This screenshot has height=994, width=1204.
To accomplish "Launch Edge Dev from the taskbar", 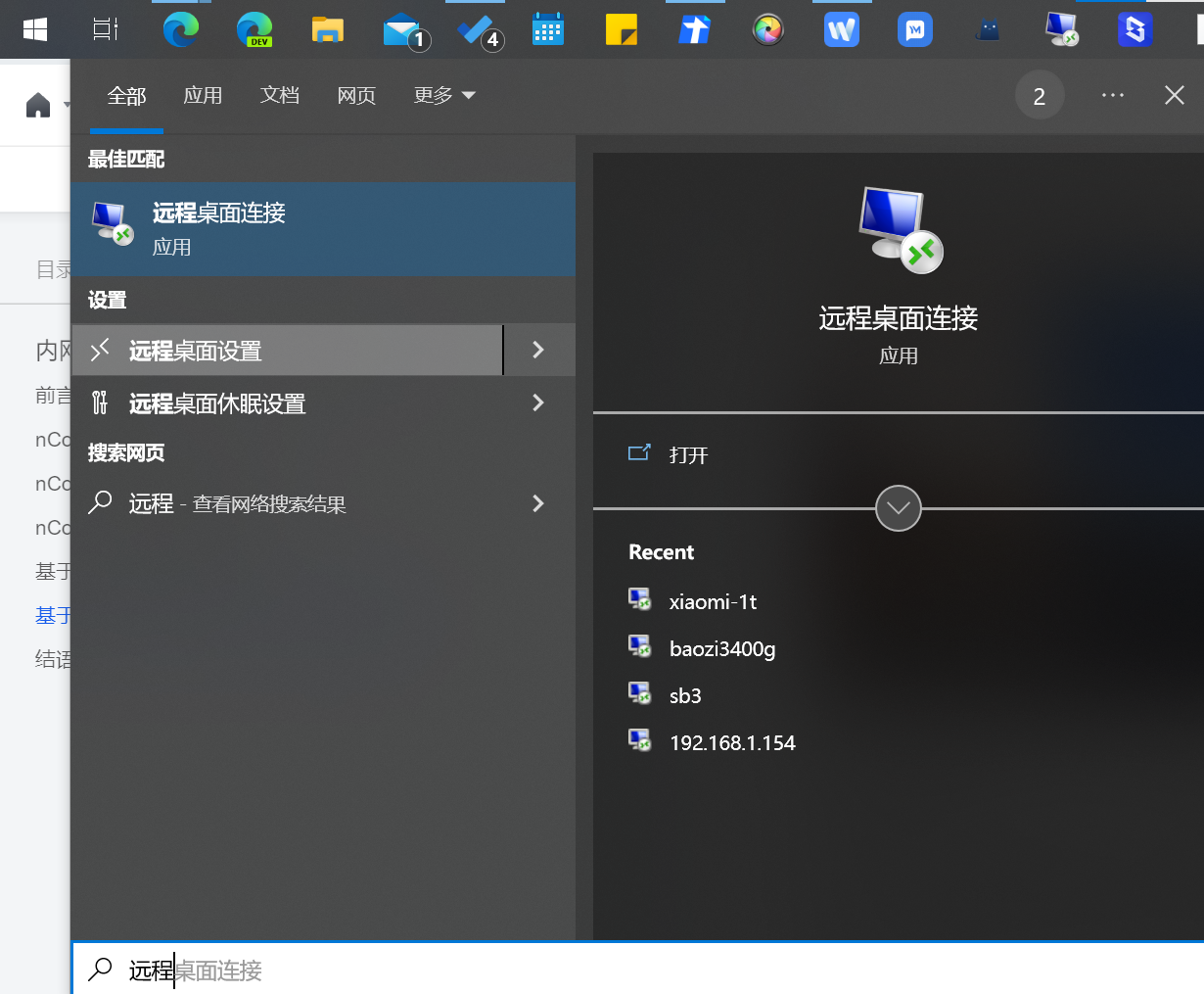I will (x=254, y=29).
